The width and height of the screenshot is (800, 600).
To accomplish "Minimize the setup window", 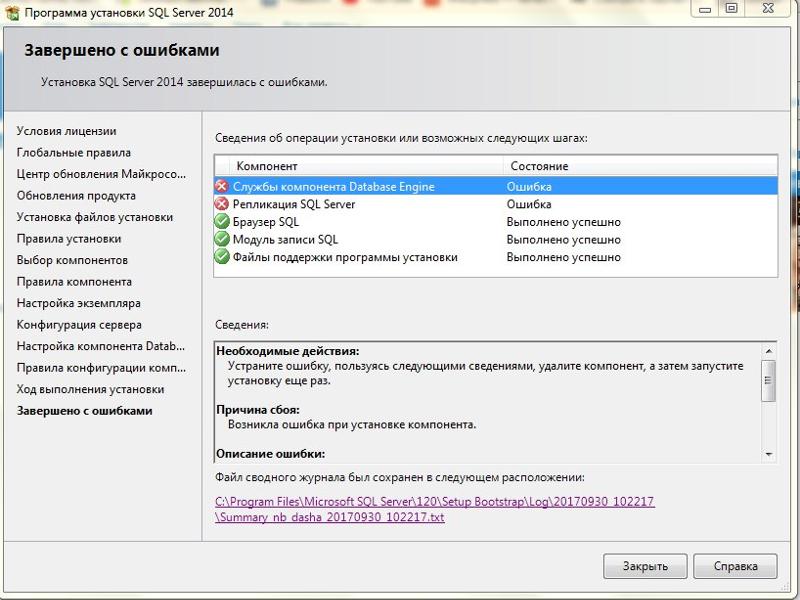I will 705,9.
